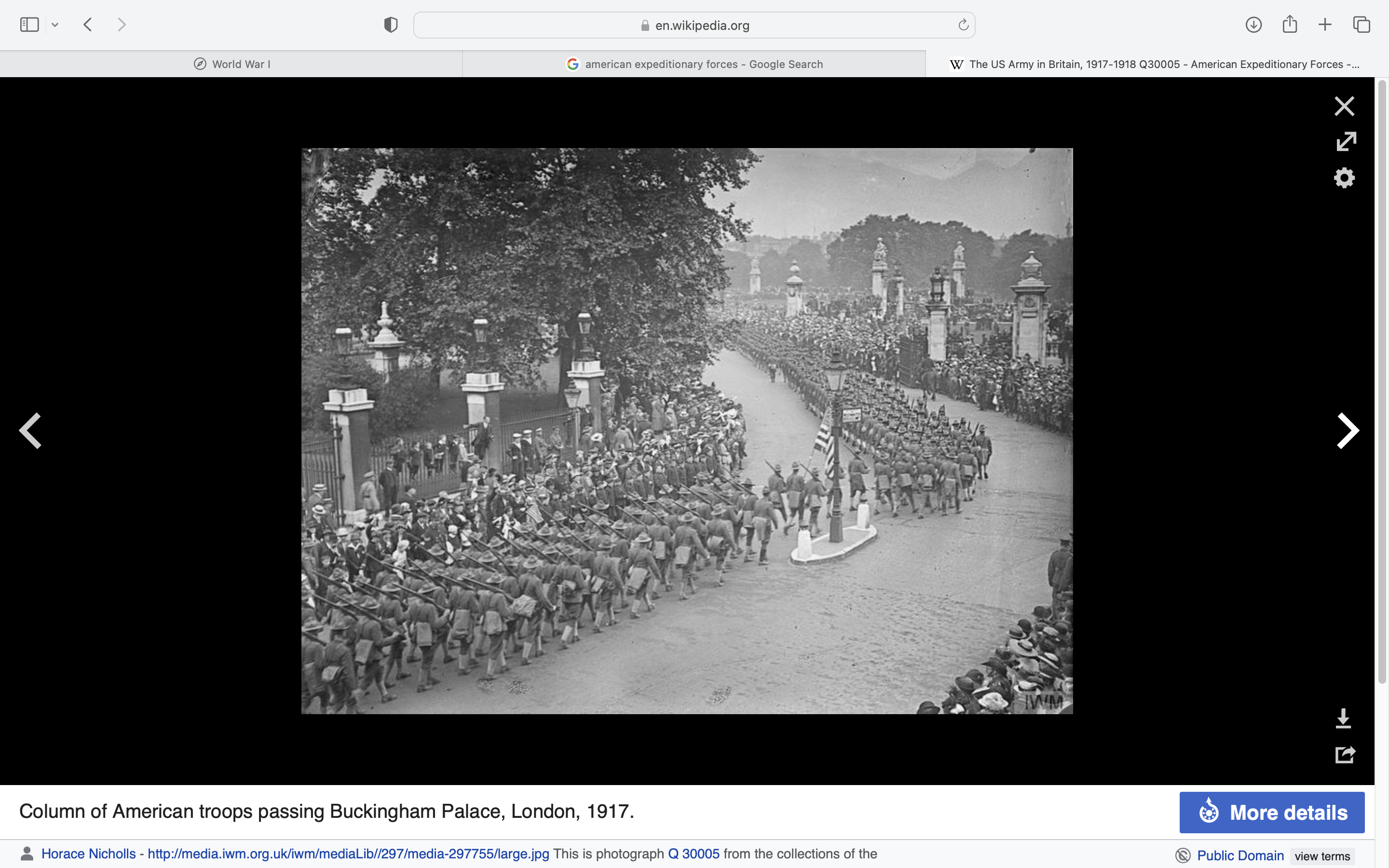Screen dimensions: 1389x868
Task: Reload the current page
Action: (x=963, y=25)
